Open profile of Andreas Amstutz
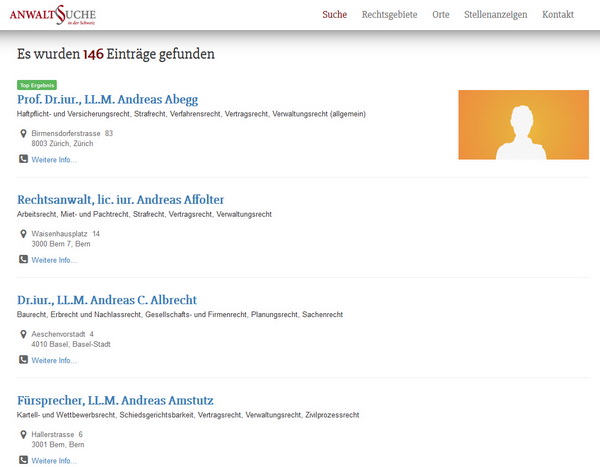Image resolution: width=600 pixels, height=467 pixels. point(115,400)
